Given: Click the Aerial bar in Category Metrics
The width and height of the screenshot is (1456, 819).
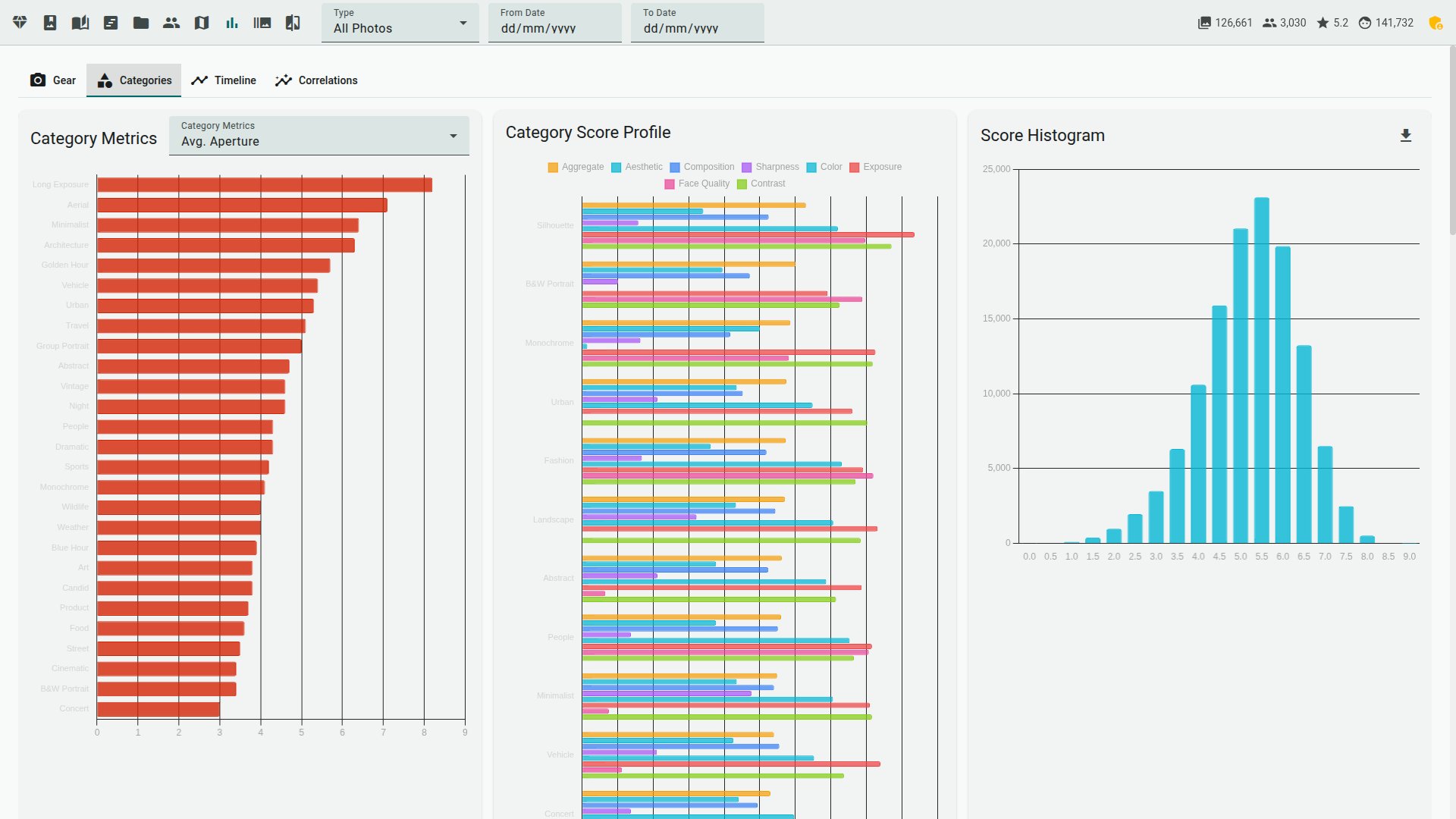Looking at the screenshot, I should pyautogui.click(x=242, y=206).
